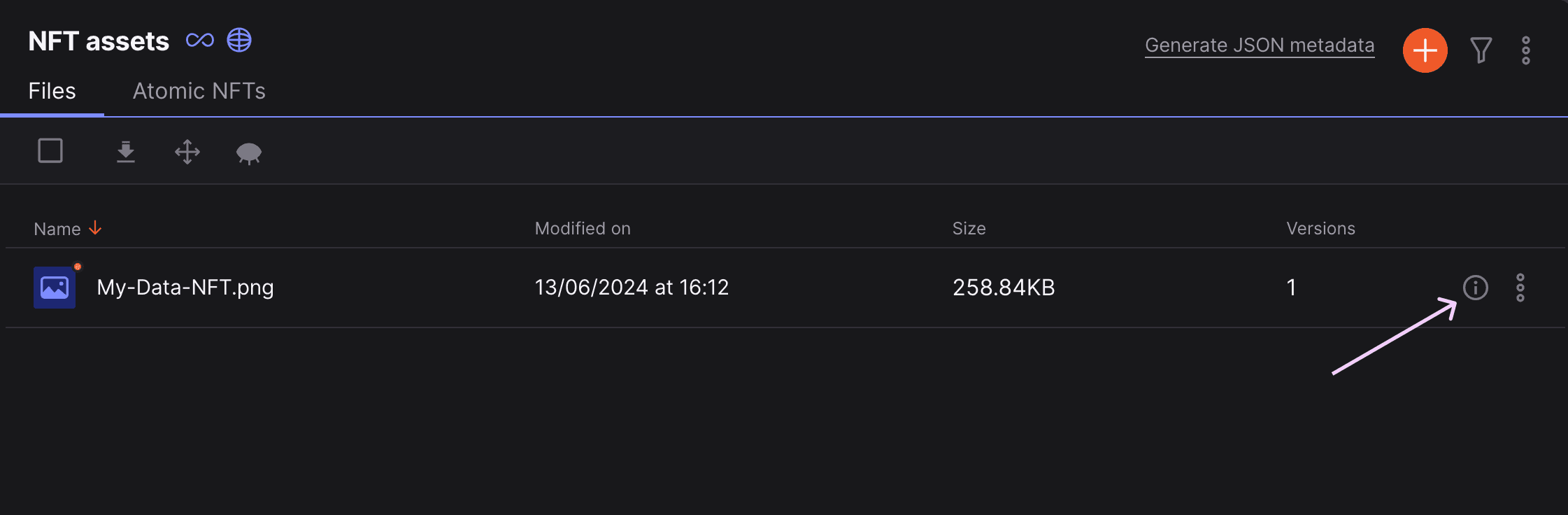Open My-Data-NFT.png row three-dot menu
This screenshot has height=515, width=1568.
pos(1520,288)
